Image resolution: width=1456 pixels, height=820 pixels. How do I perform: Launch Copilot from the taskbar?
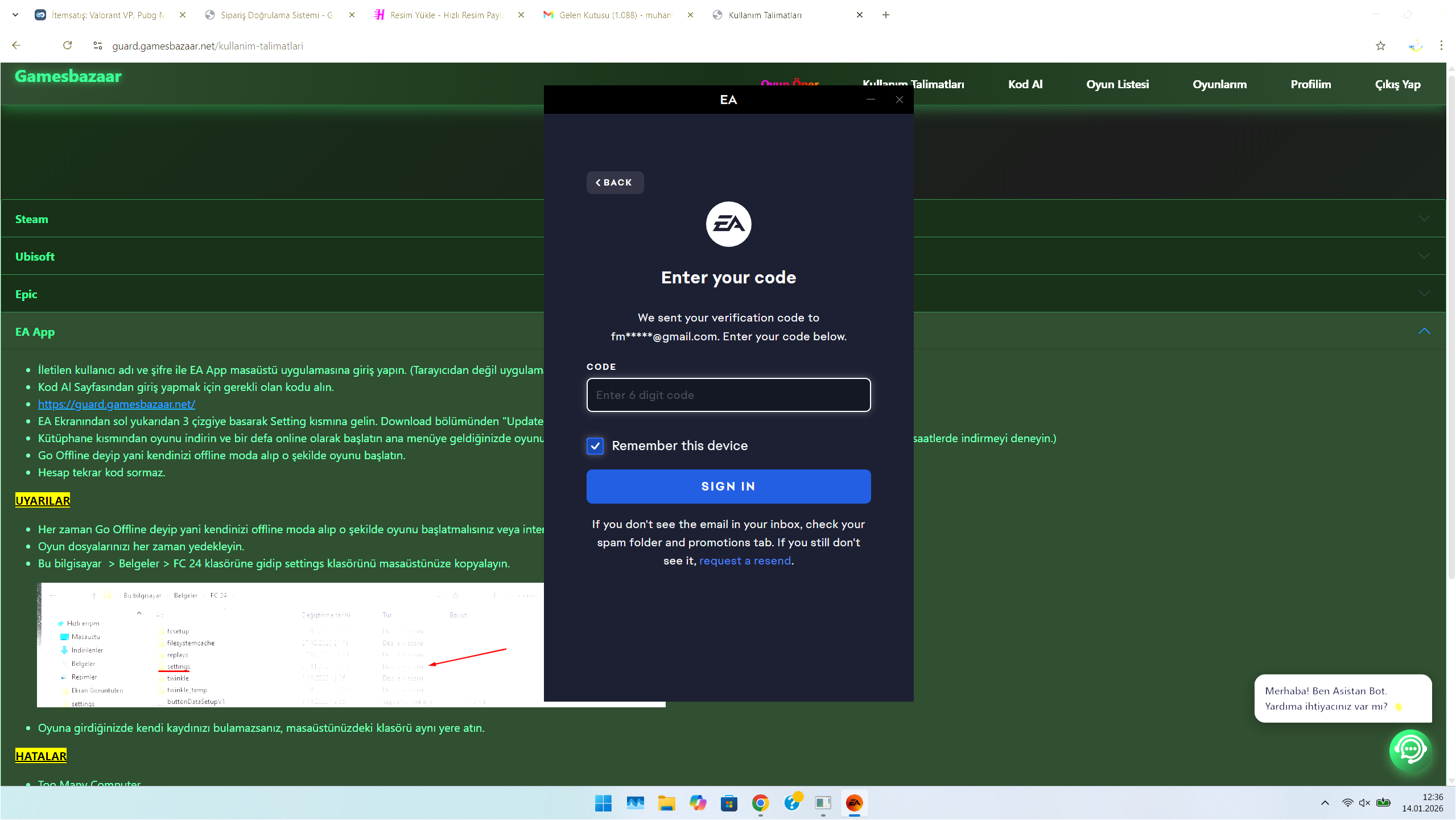tap(698, 803)
